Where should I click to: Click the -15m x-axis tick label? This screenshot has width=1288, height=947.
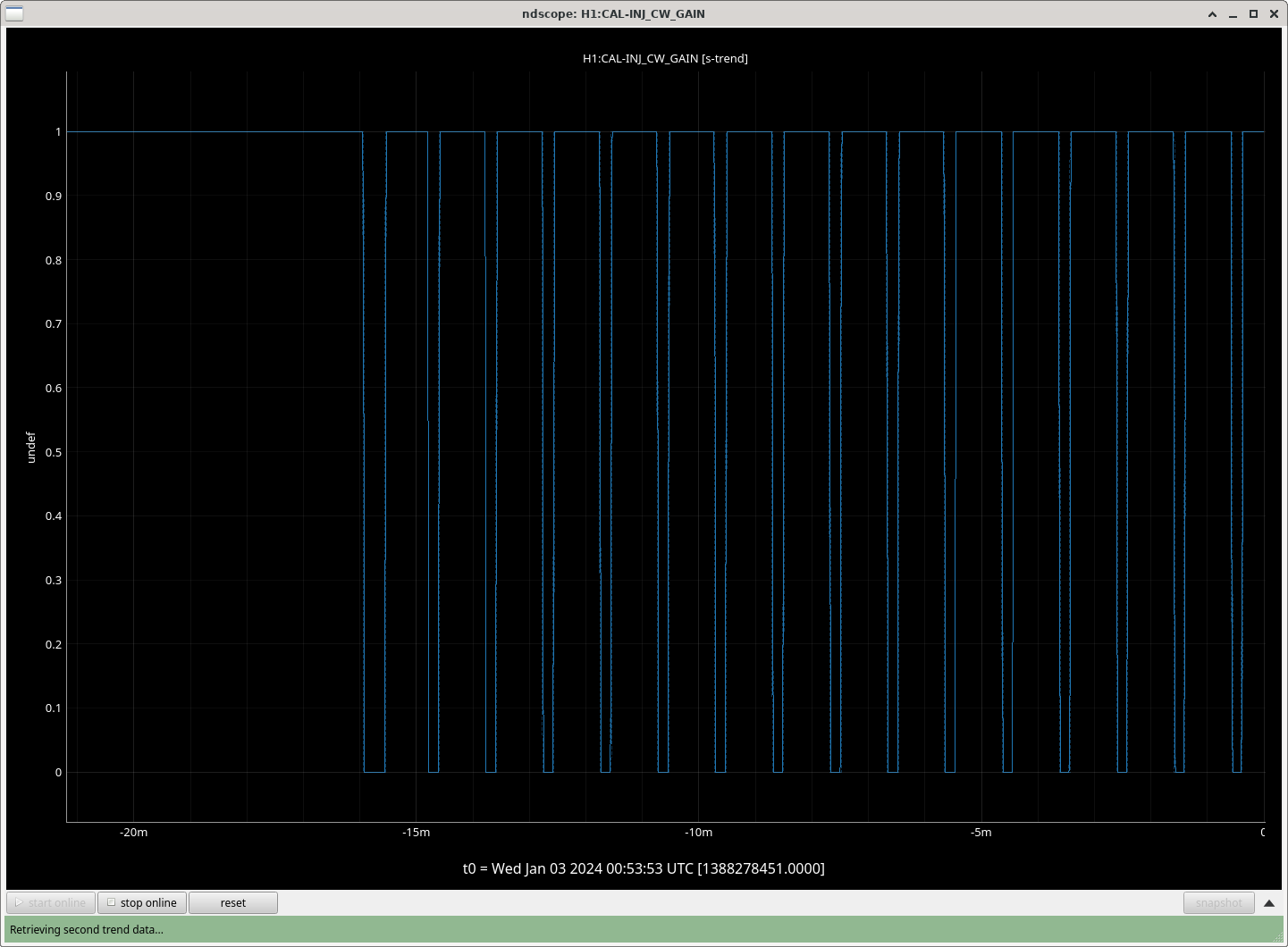416,832
